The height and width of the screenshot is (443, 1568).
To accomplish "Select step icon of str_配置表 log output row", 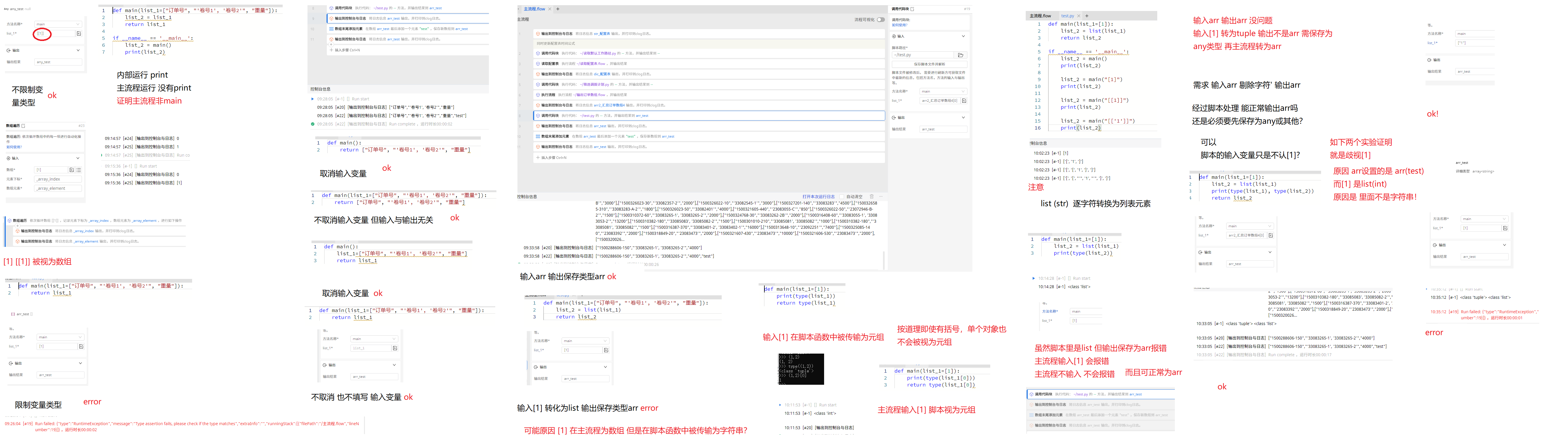I will [538, 33].
